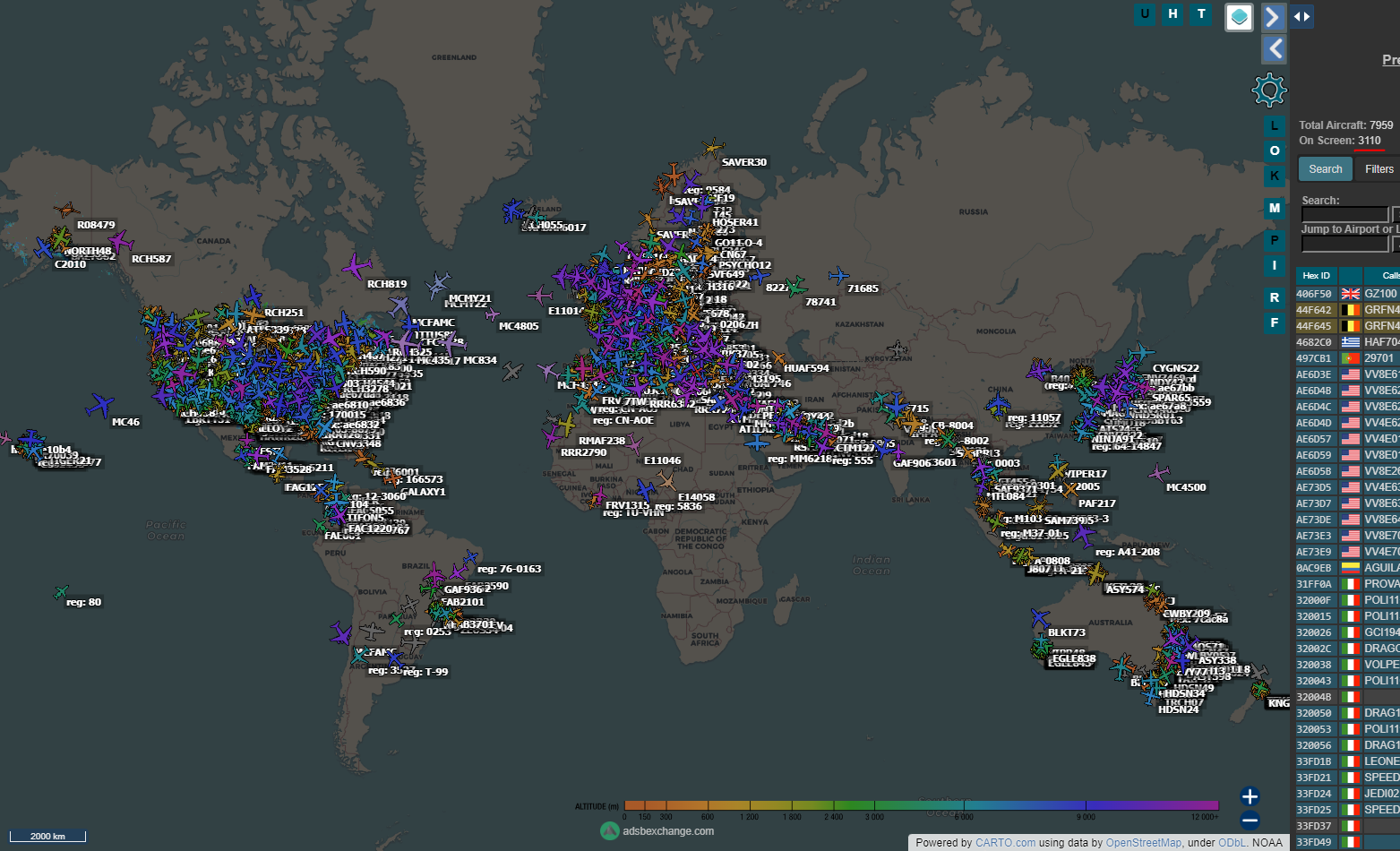Click the F button

pos(1275,323)
